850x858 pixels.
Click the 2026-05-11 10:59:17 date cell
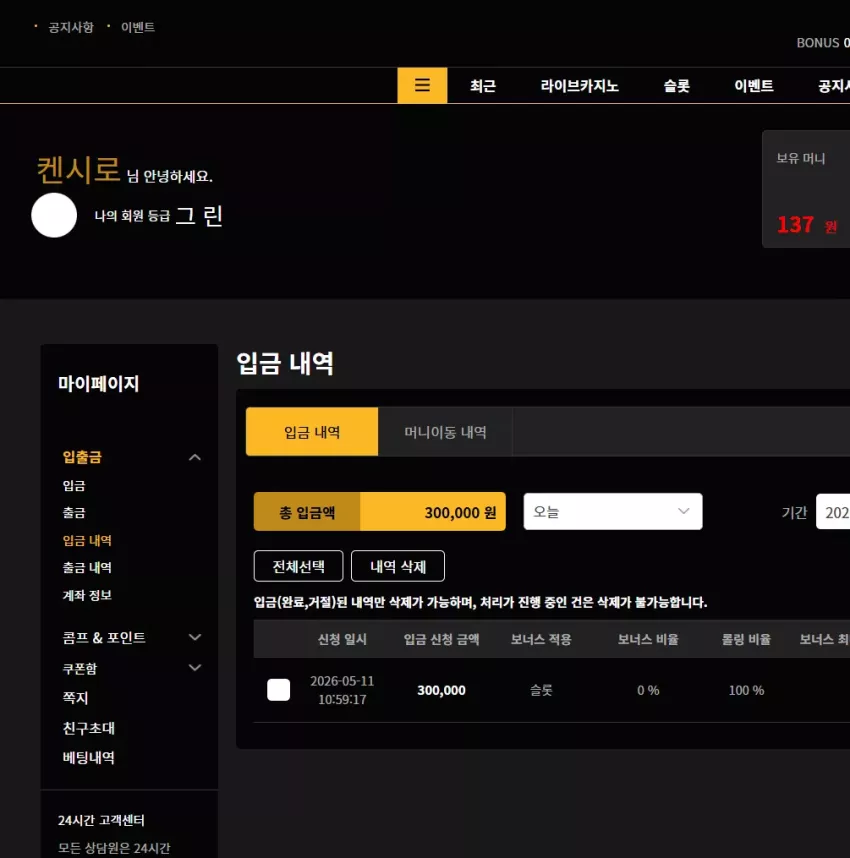pyautogui.click(x=342, y=690)
